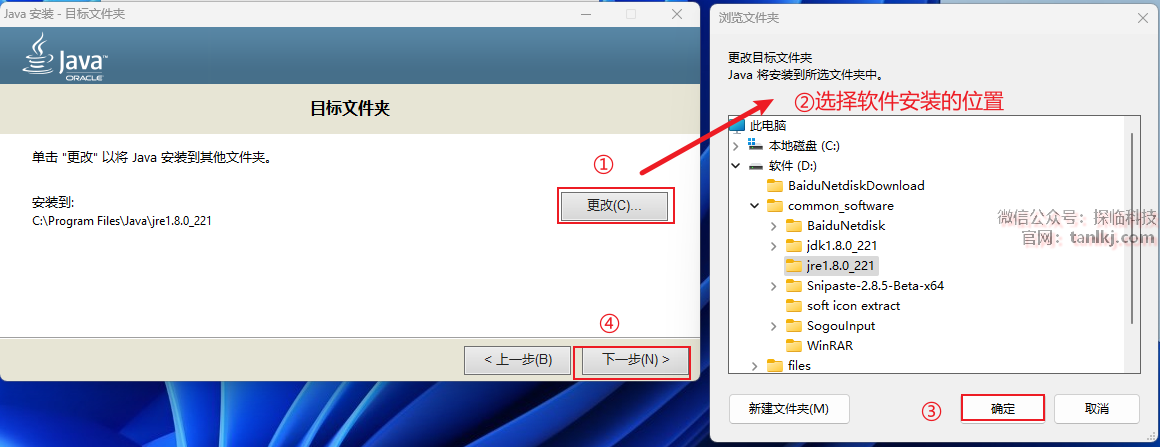Select tree row labeled WinRAR
Screen dimensions: 1160x447
click(820, 346)
